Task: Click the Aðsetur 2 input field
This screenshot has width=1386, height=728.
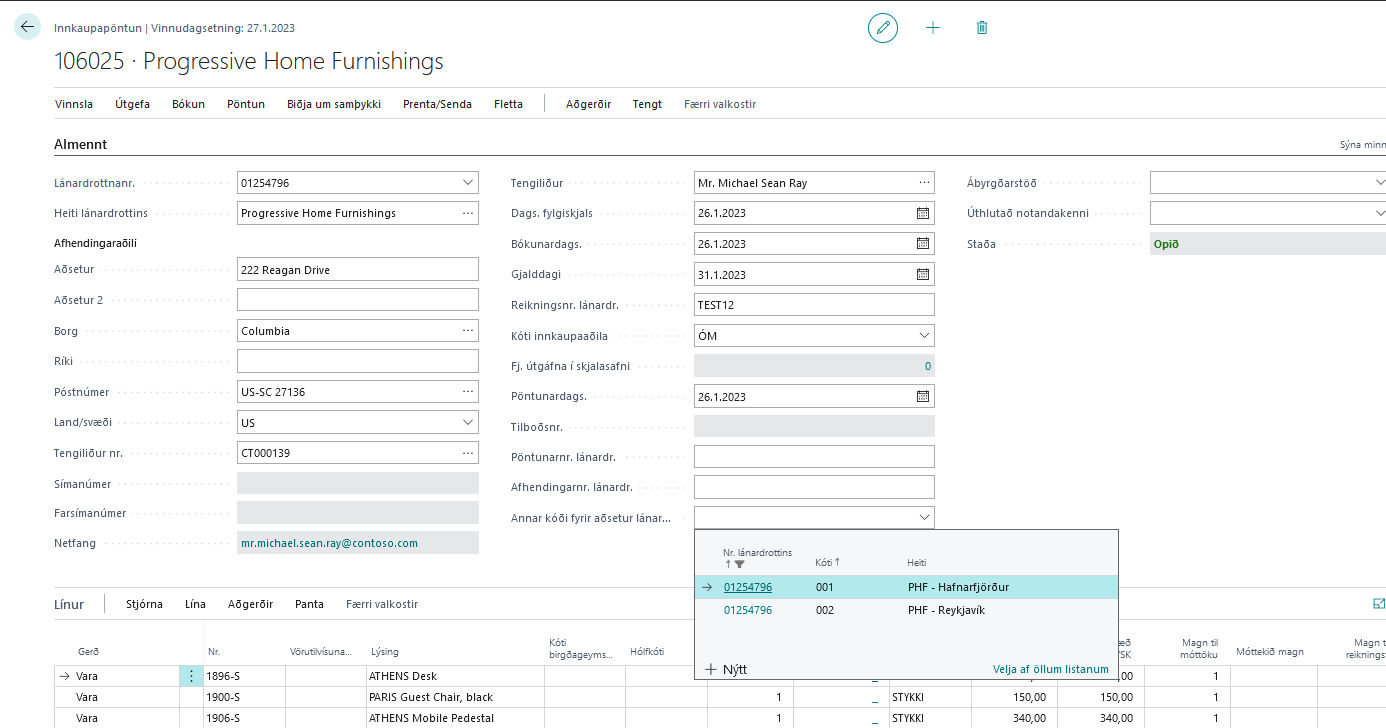Action: [358, 300]
